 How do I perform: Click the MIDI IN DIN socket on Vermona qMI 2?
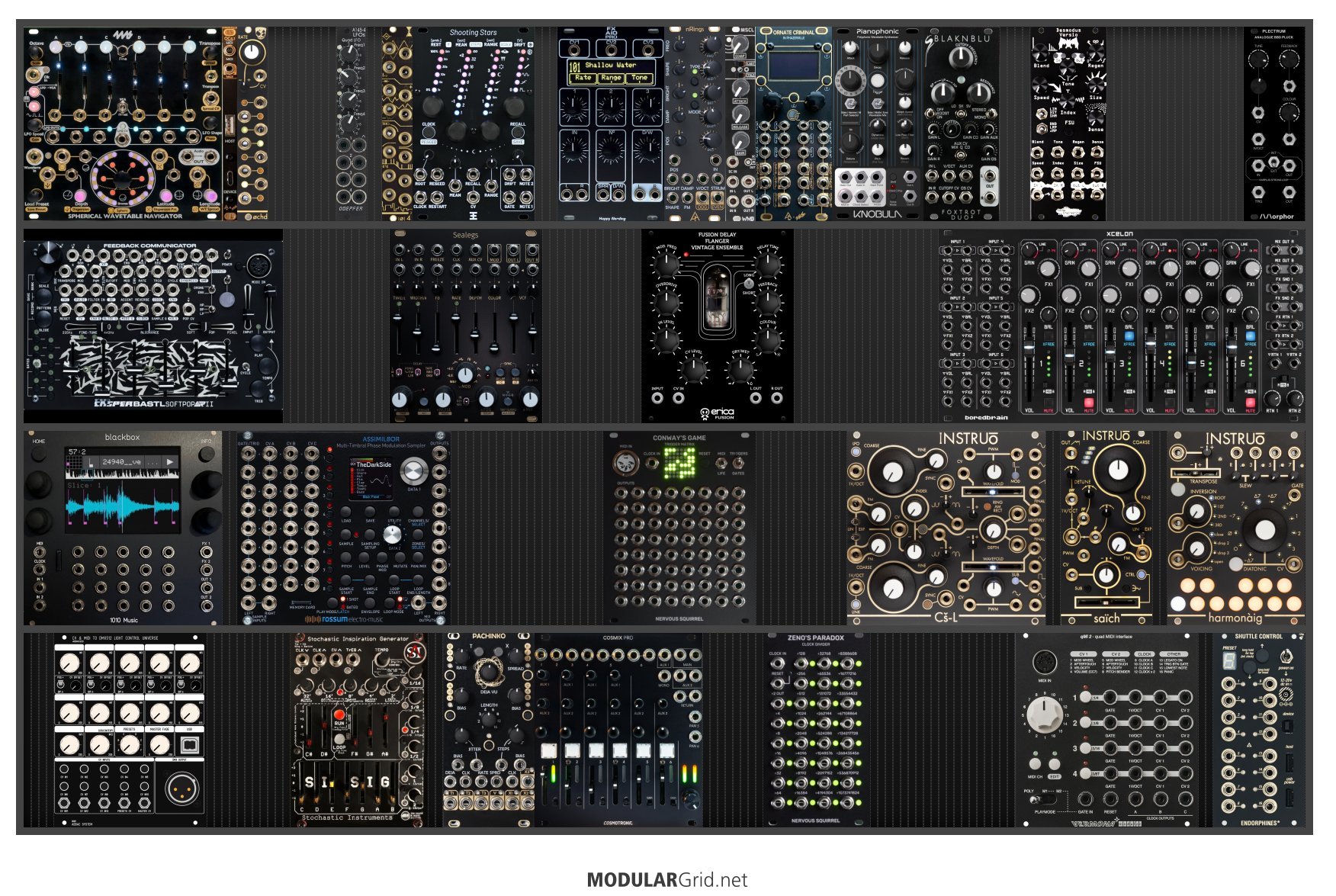[x=1044, y=661]
